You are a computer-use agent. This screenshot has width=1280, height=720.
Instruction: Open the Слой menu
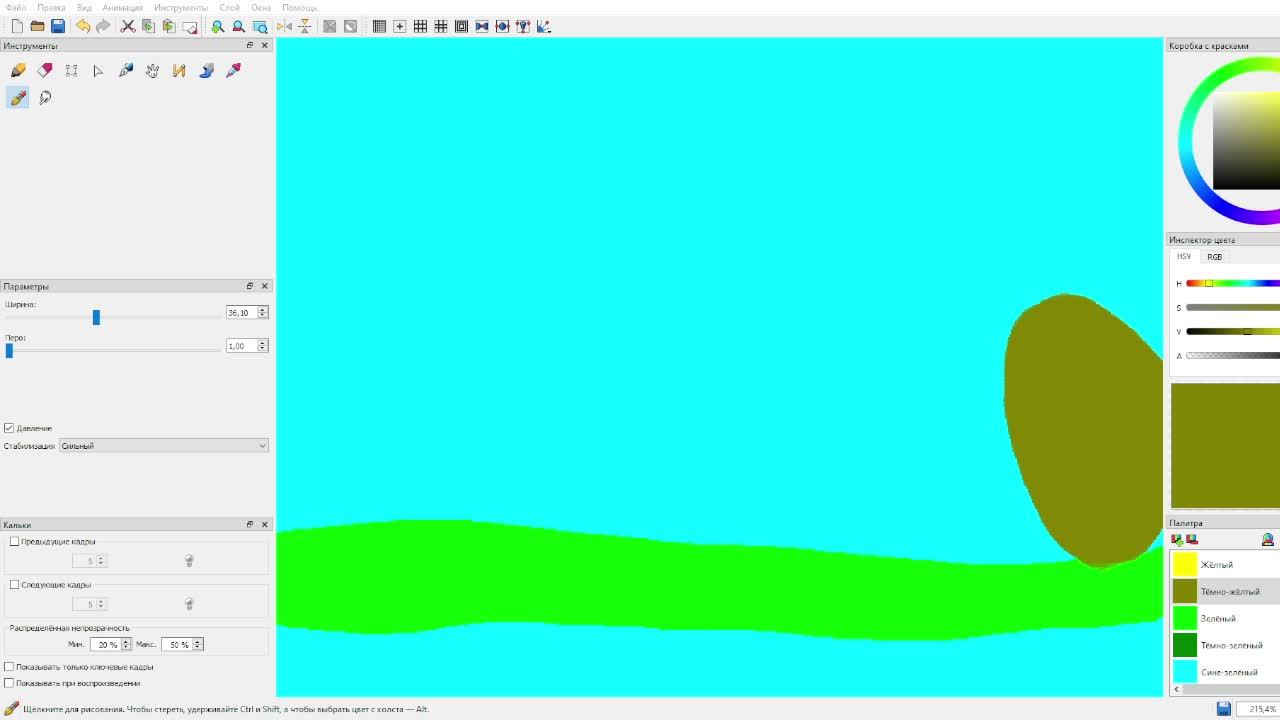229,7
